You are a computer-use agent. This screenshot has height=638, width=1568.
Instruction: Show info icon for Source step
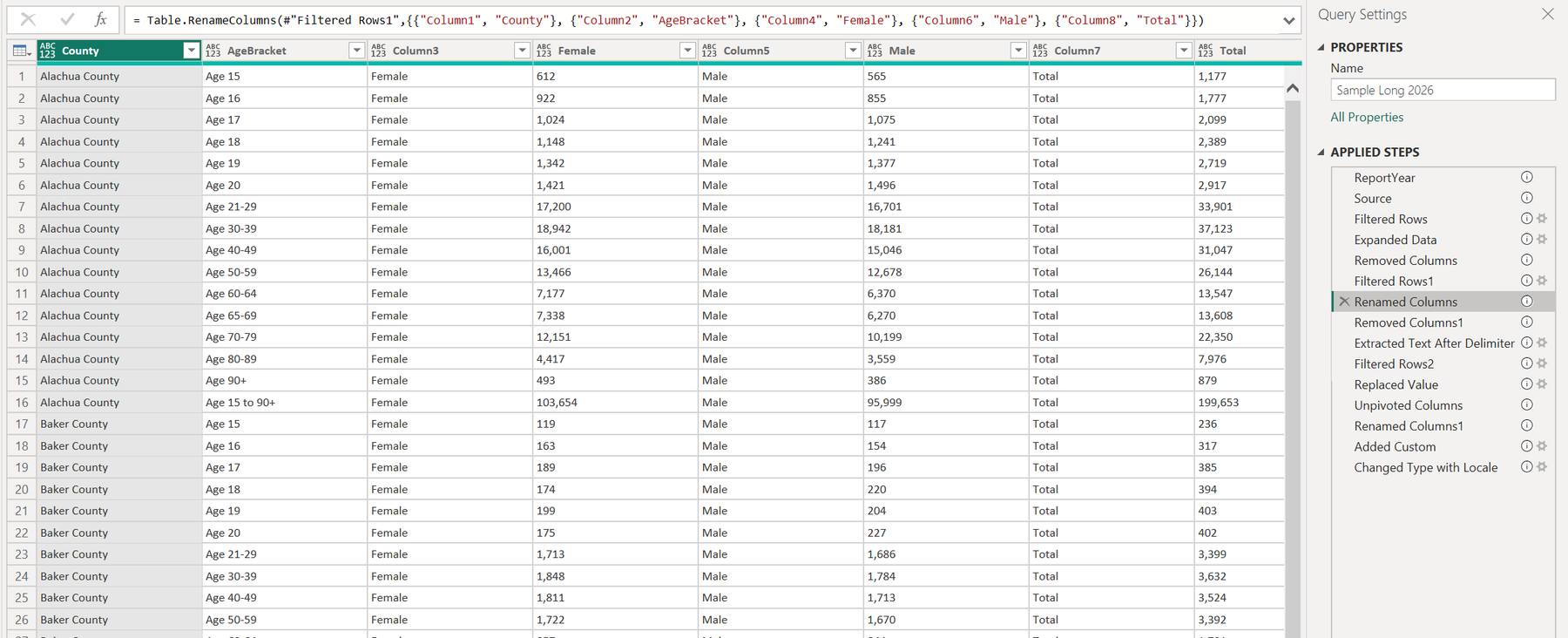coord(1527,198)
